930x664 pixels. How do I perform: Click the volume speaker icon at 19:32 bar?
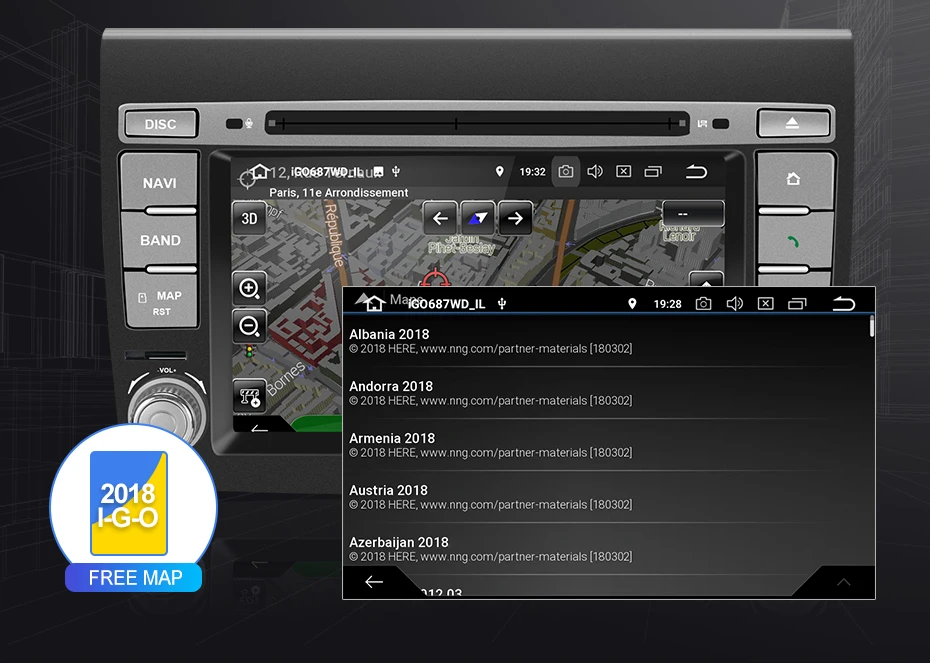pos(594,171)
